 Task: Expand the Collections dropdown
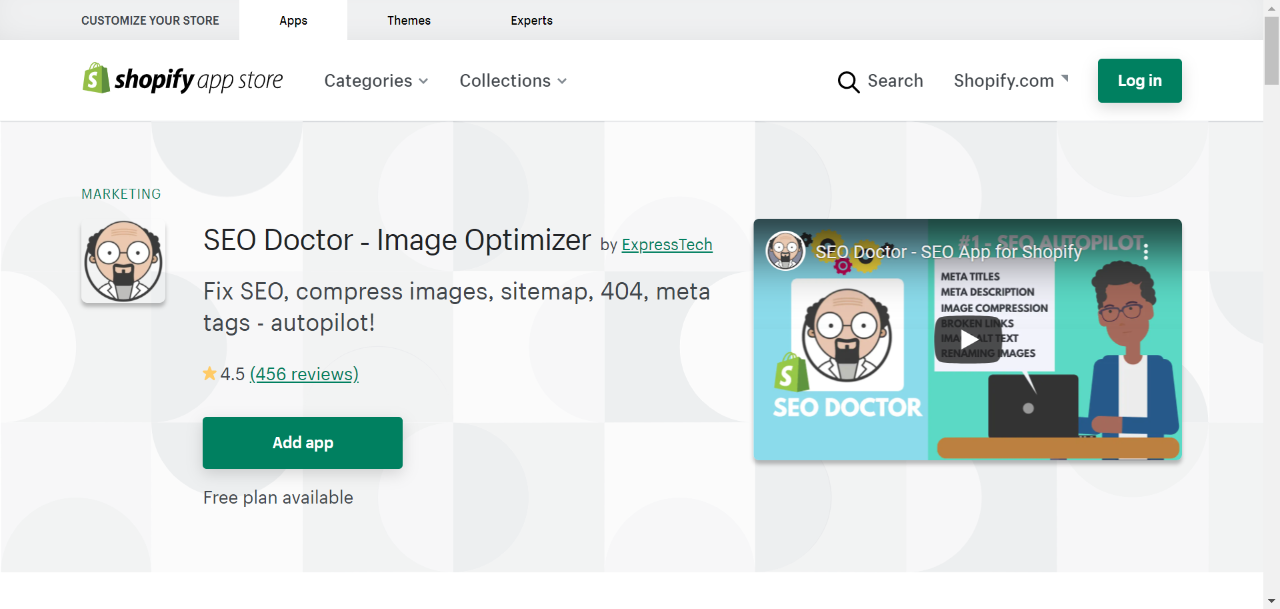513,81
